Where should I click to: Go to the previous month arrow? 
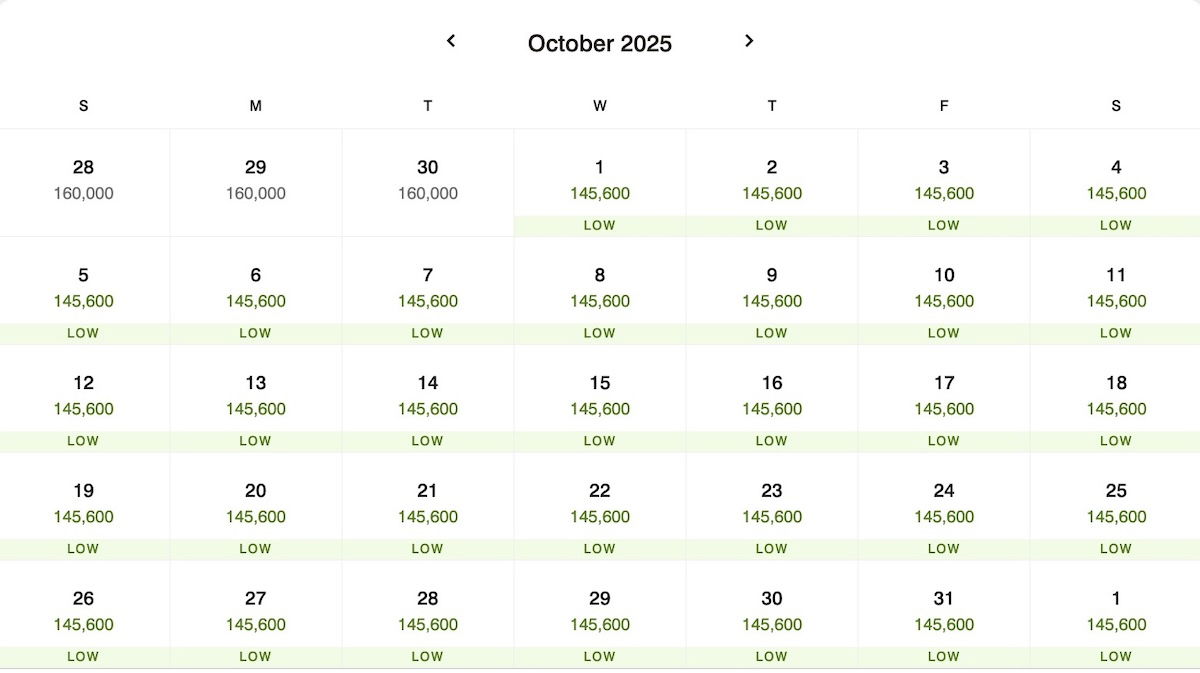451,41
